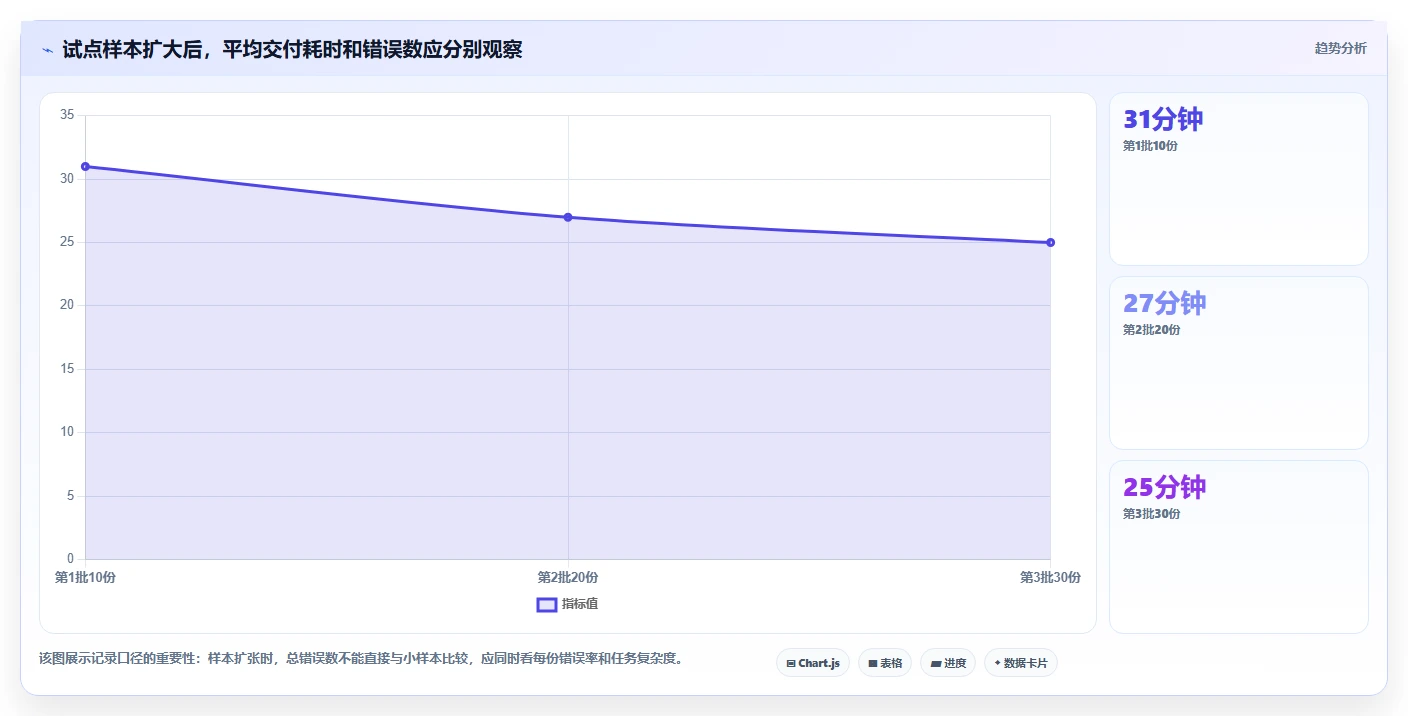Select the Chart.js chip
1408x716 pixels.
tap(813, 663)
